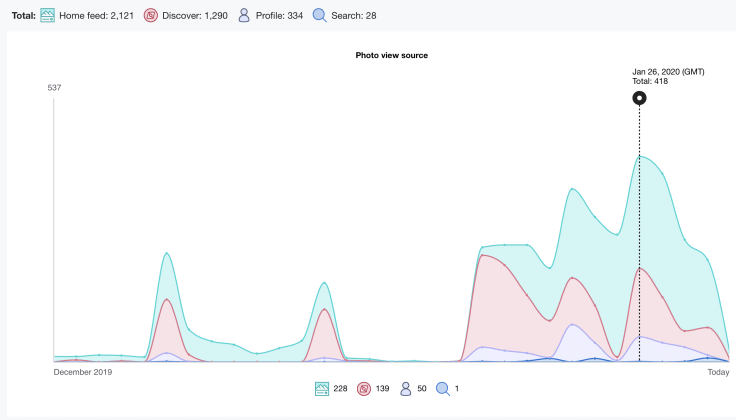
Task: Click the 'Today' axis label
Action: pyautogui.click(x=719, y=372)
